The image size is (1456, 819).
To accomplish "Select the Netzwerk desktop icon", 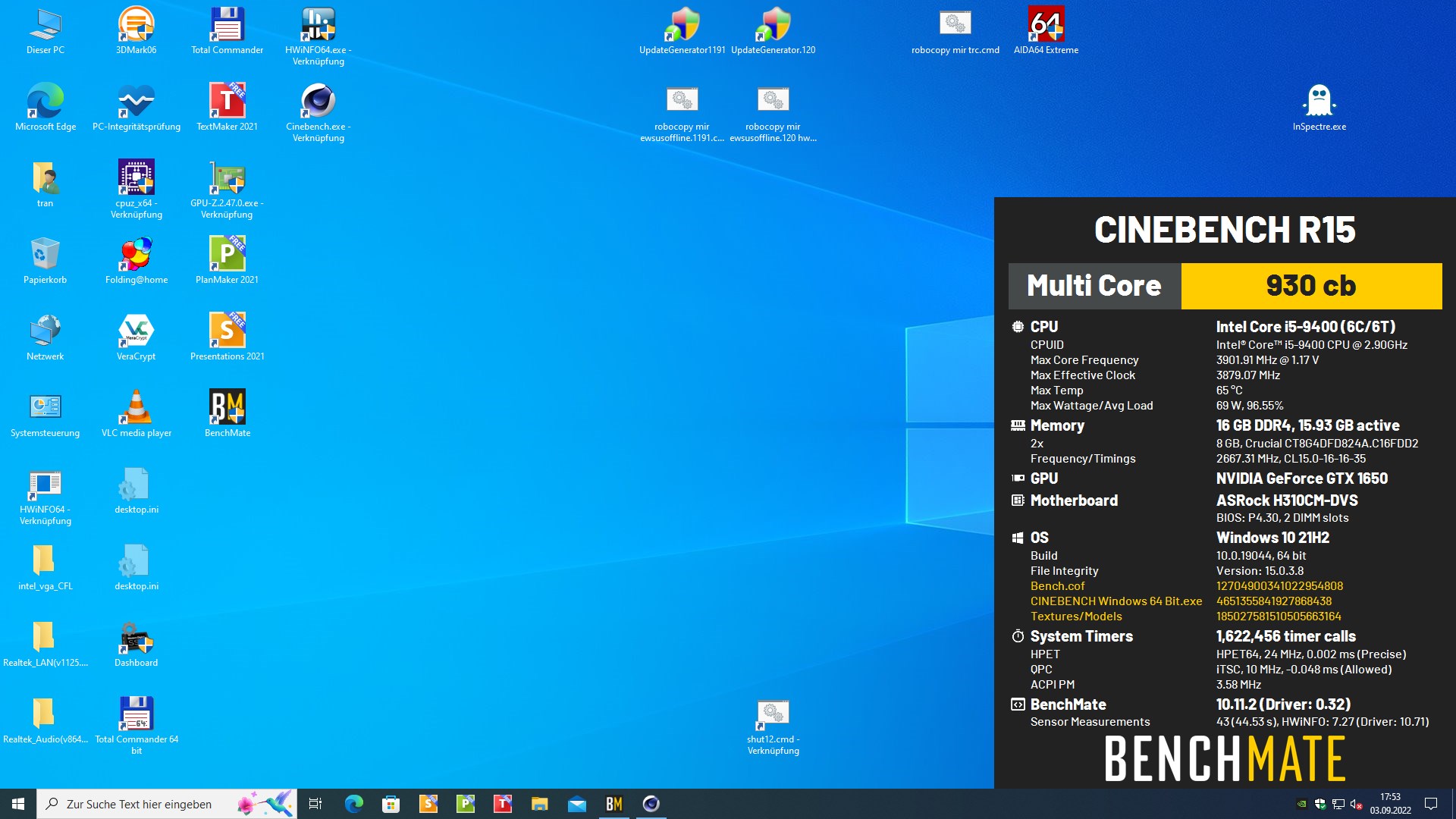I will pyautogui.click(x=45, y=337).
